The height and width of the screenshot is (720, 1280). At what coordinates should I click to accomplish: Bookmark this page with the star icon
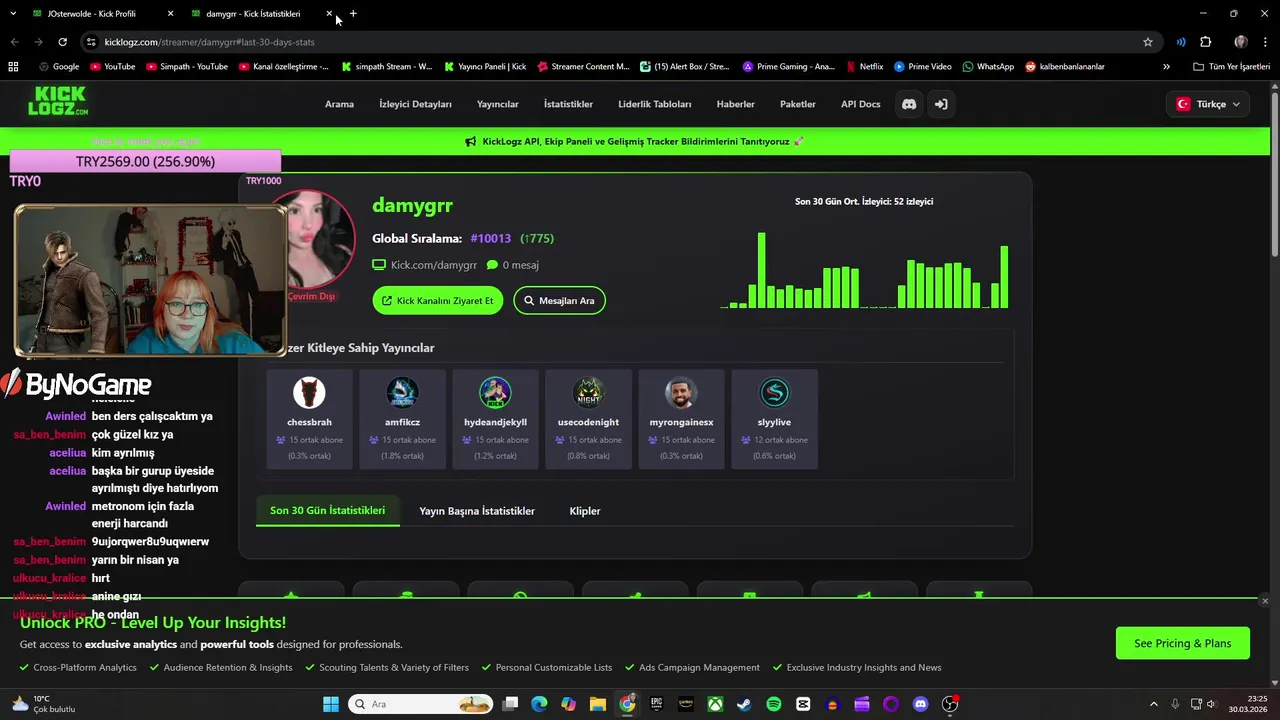[x=1148, y=42]
